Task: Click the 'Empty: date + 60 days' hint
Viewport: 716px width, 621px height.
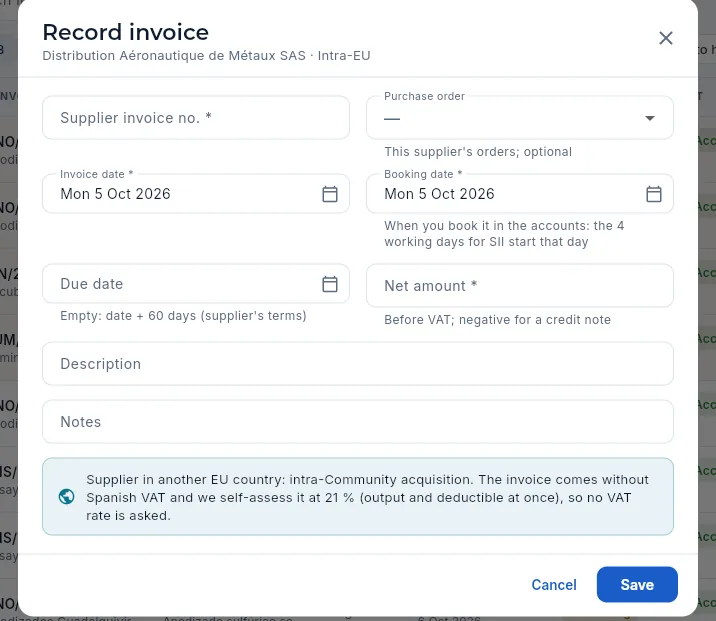Action: (183, 316)
